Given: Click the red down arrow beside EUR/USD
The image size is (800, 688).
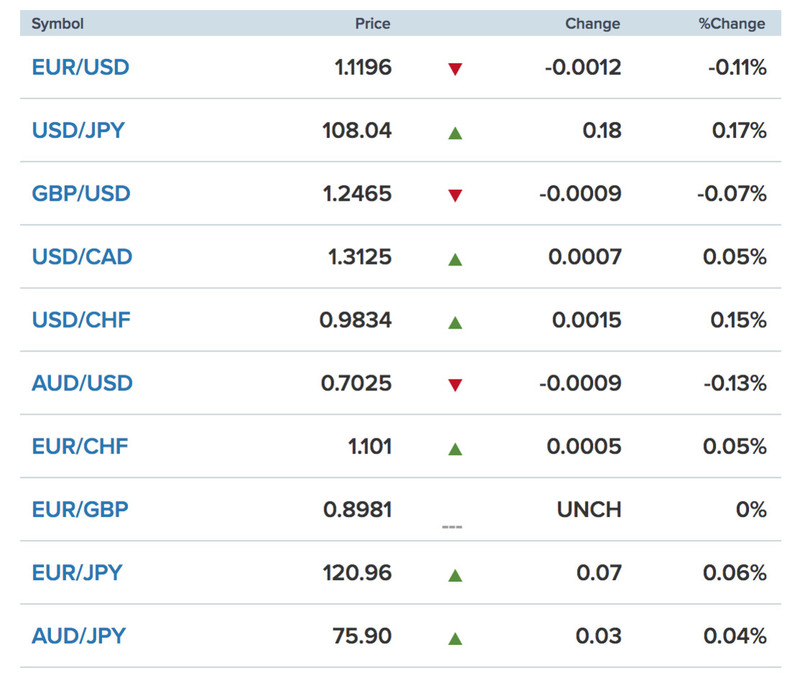Looking at the screenshot, I should click(455, 69).
